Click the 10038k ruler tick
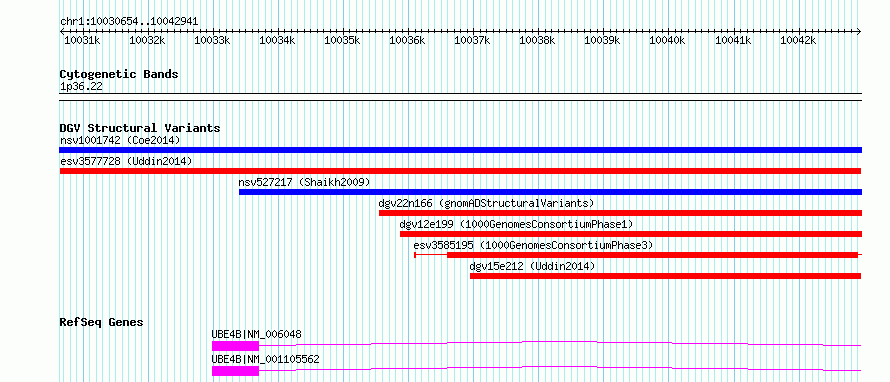The width and height of the screenshot is (890, 382). click(x=538, y=40)
